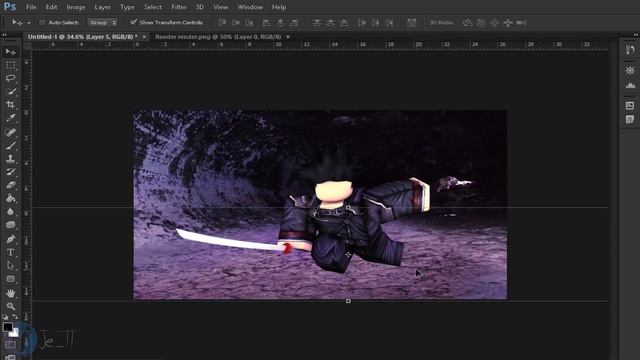Click Align Bottom Edges in options bar
Viewport: 640px width, 360px height.
tap(249, 22)
